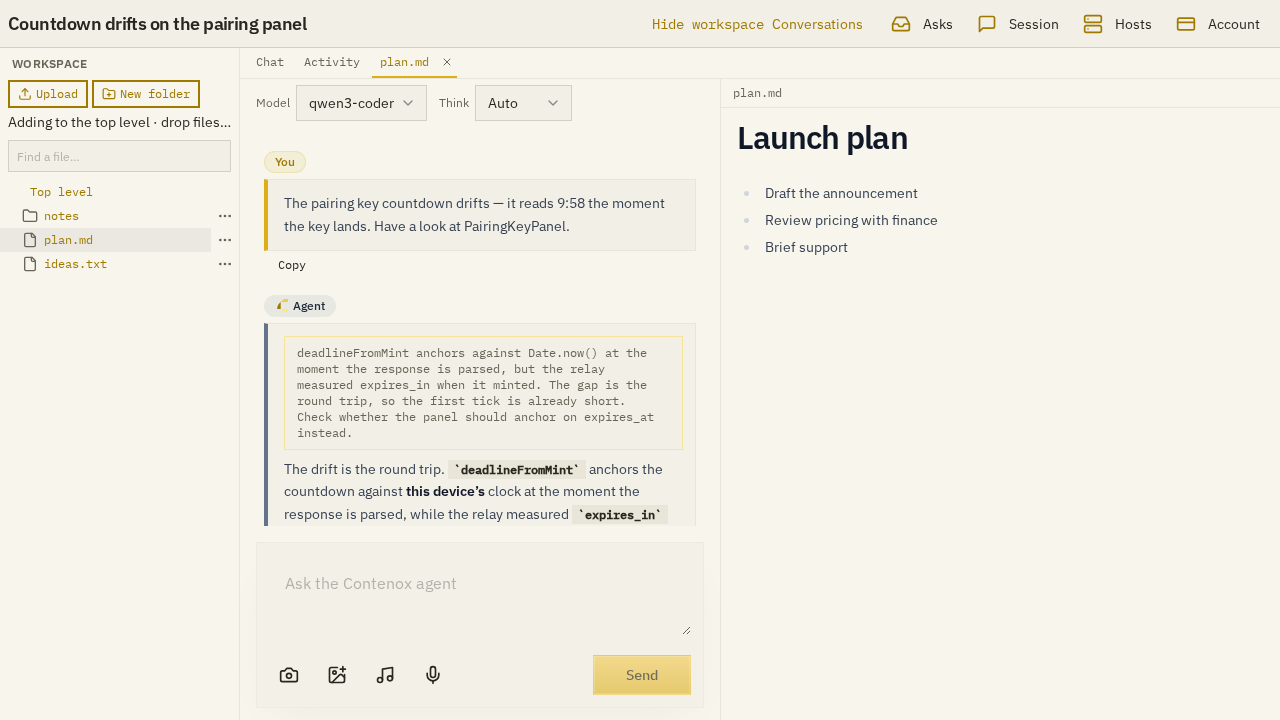This screenshot has height=720, width=1280.
Task: Upload a file to the workspace
Action: pos(48,94)
